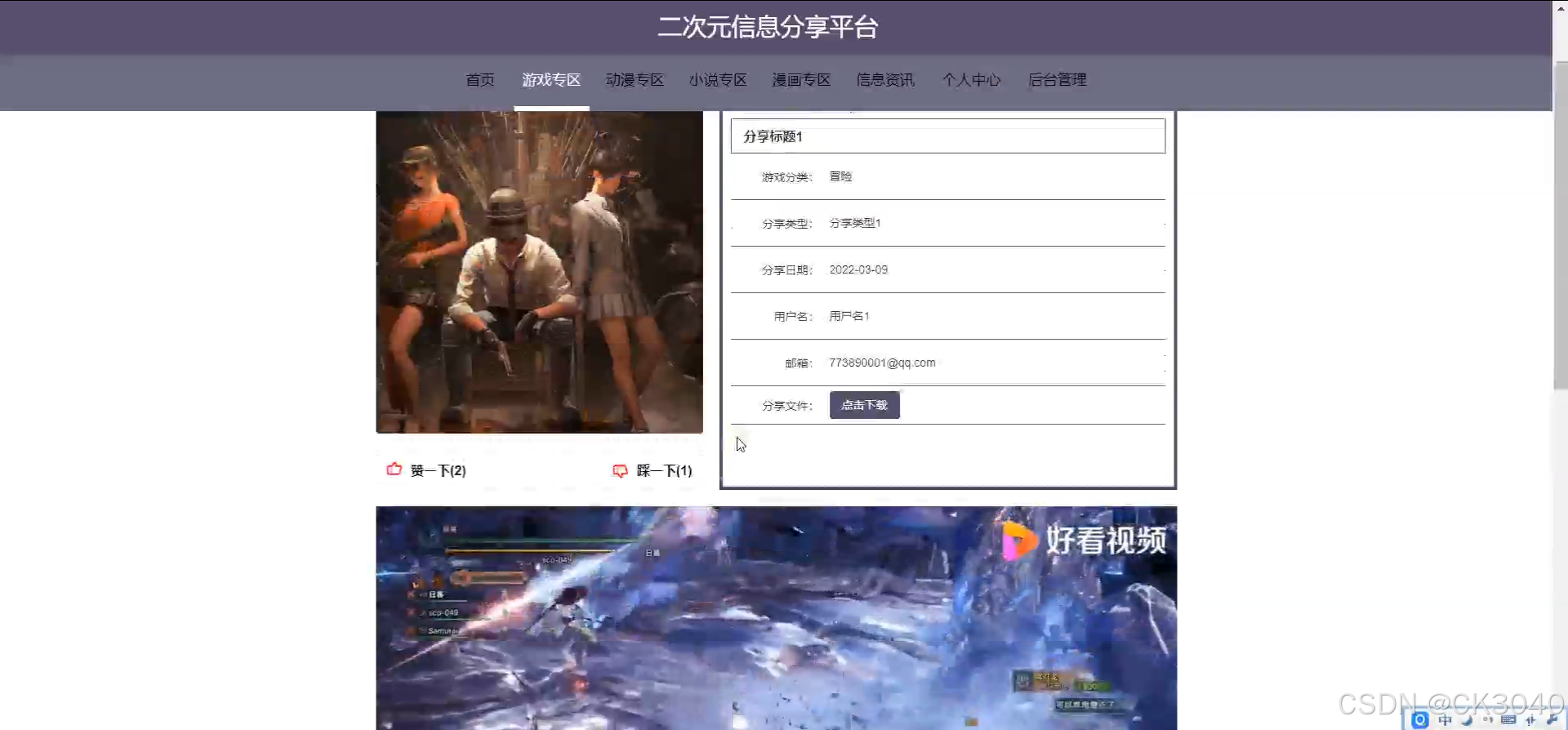Click the share type value 分享类型1
1568x730 pixels.
coord(855,223)
